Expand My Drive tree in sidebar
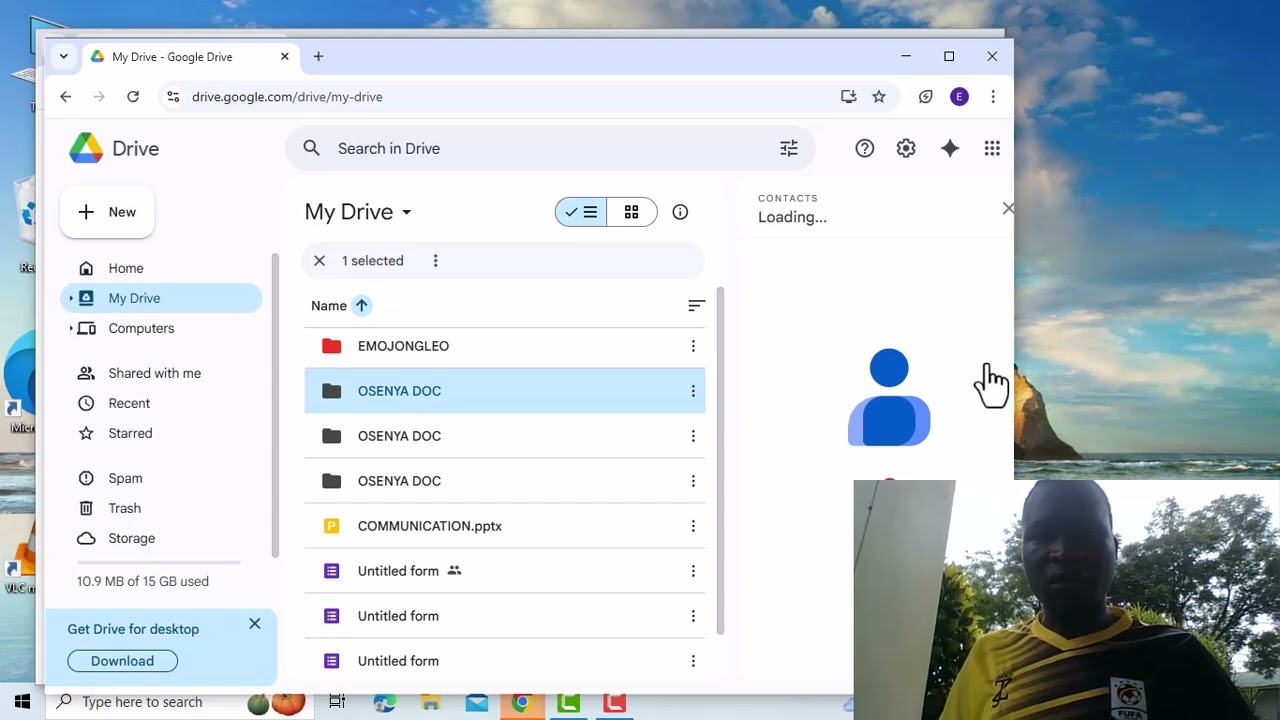 point(71,298)
